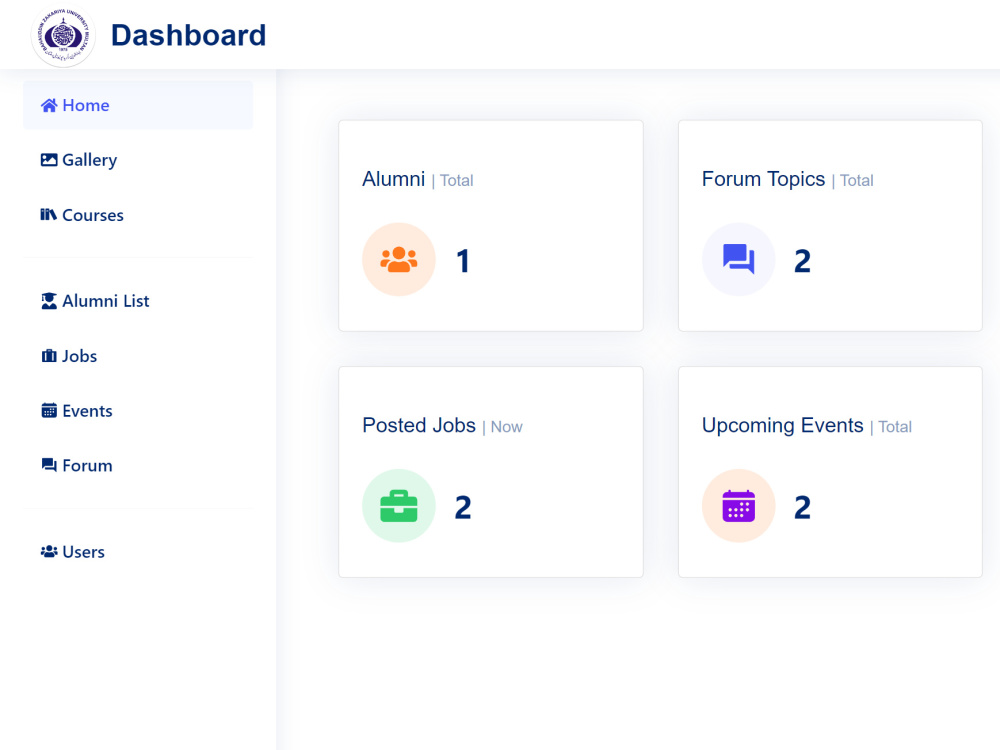Open the Forum Topics card
The width and height of the screenshot is (1000, 750).
pos(829,225)
